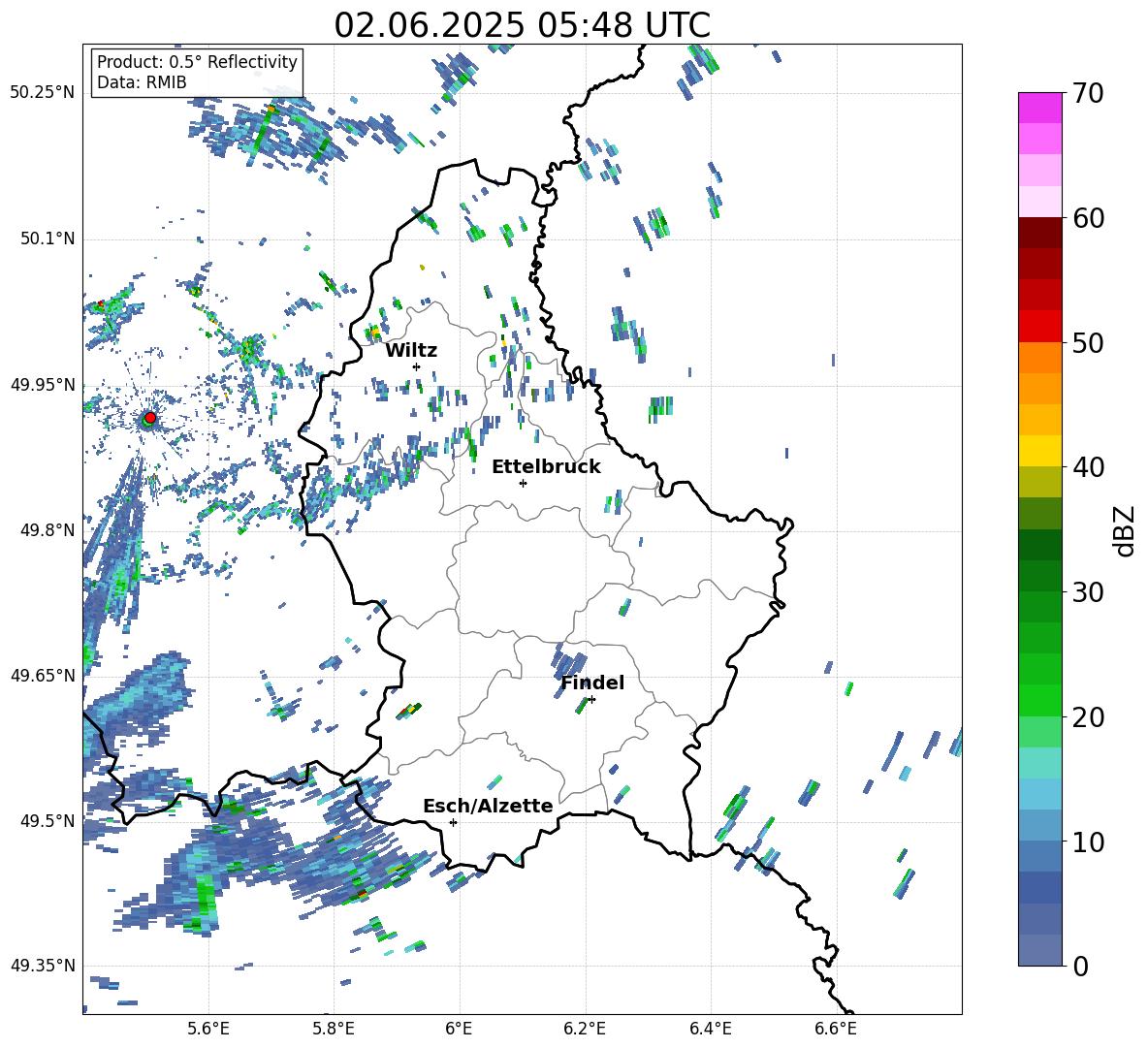Pick the magenta swatch atop the colorbar
Screen dimensions: 1148x1048
point(1039,108)
